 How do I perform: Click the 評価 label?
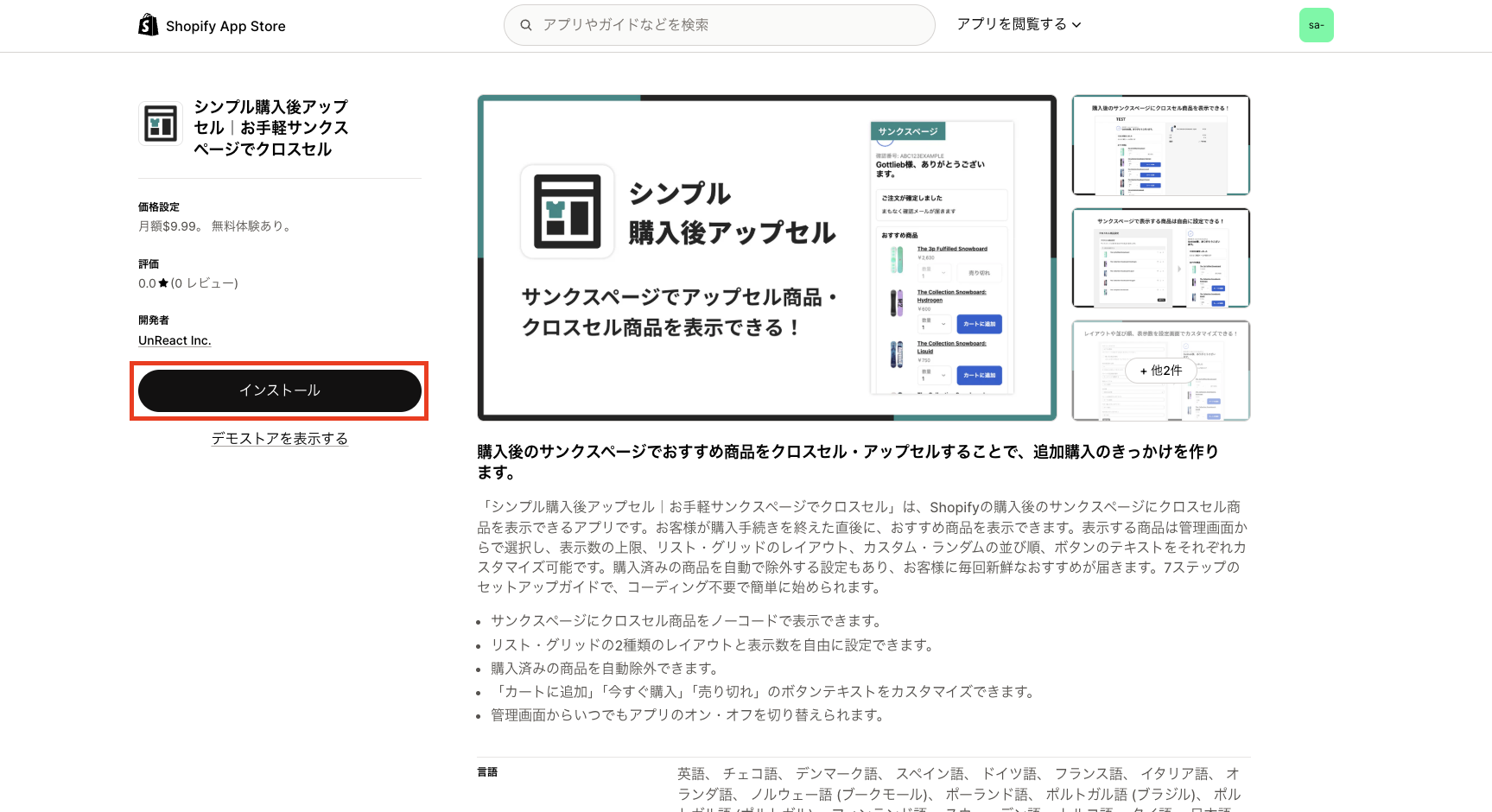click(x=149, y=264)
